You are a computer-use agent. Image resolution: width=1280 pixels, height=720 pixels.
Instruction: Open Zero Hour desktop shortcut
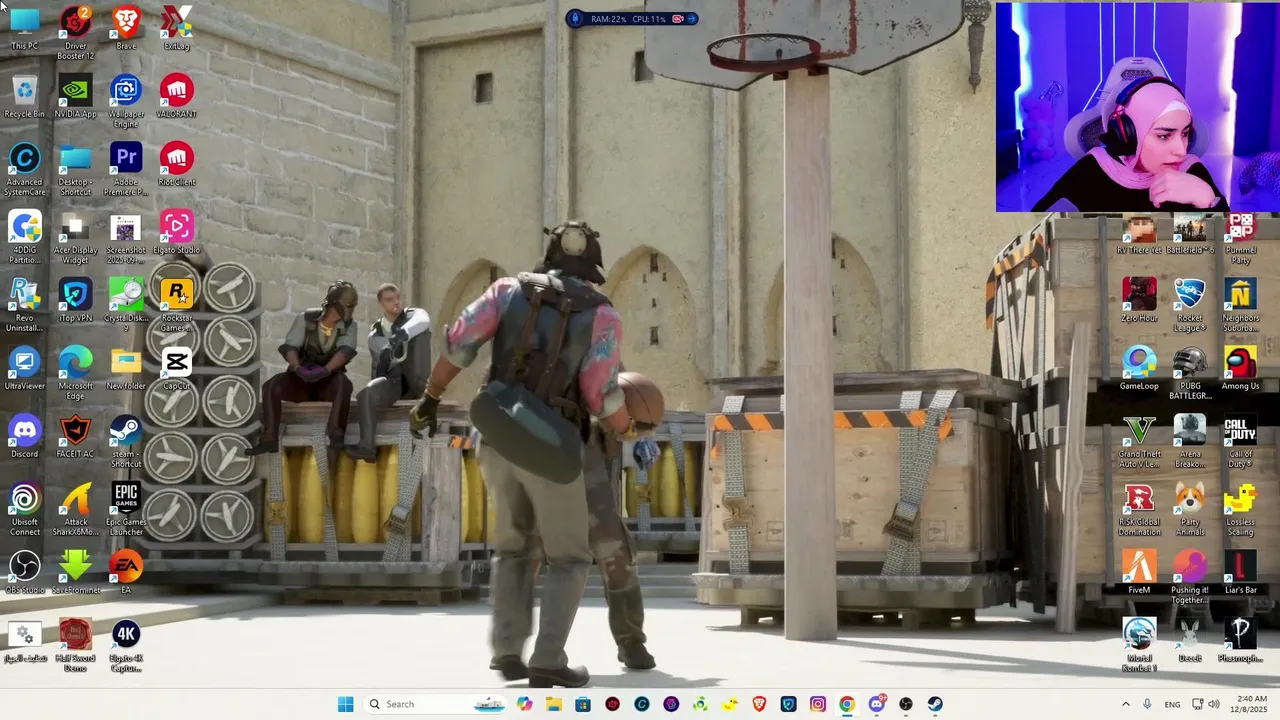click(x=1139, y=300)
